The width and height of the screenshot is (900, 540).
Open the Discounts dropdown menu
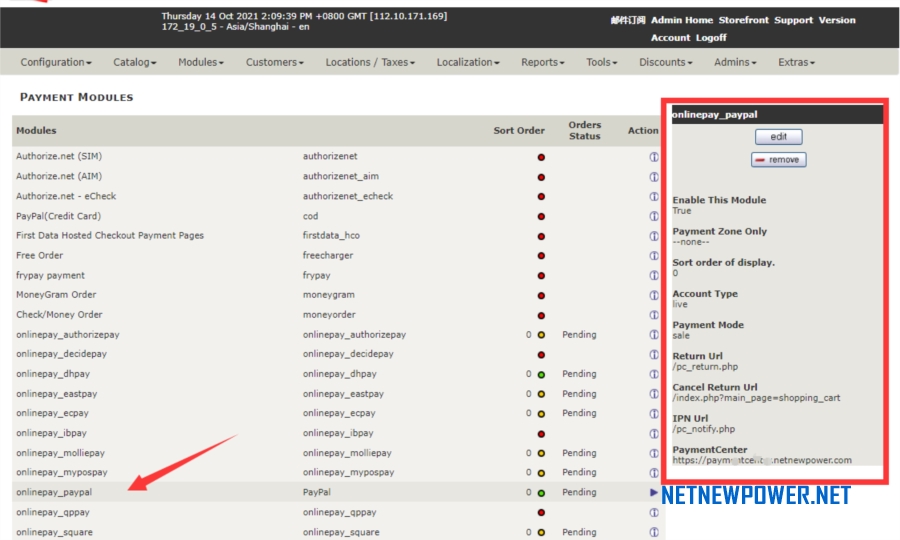[666, 62]
